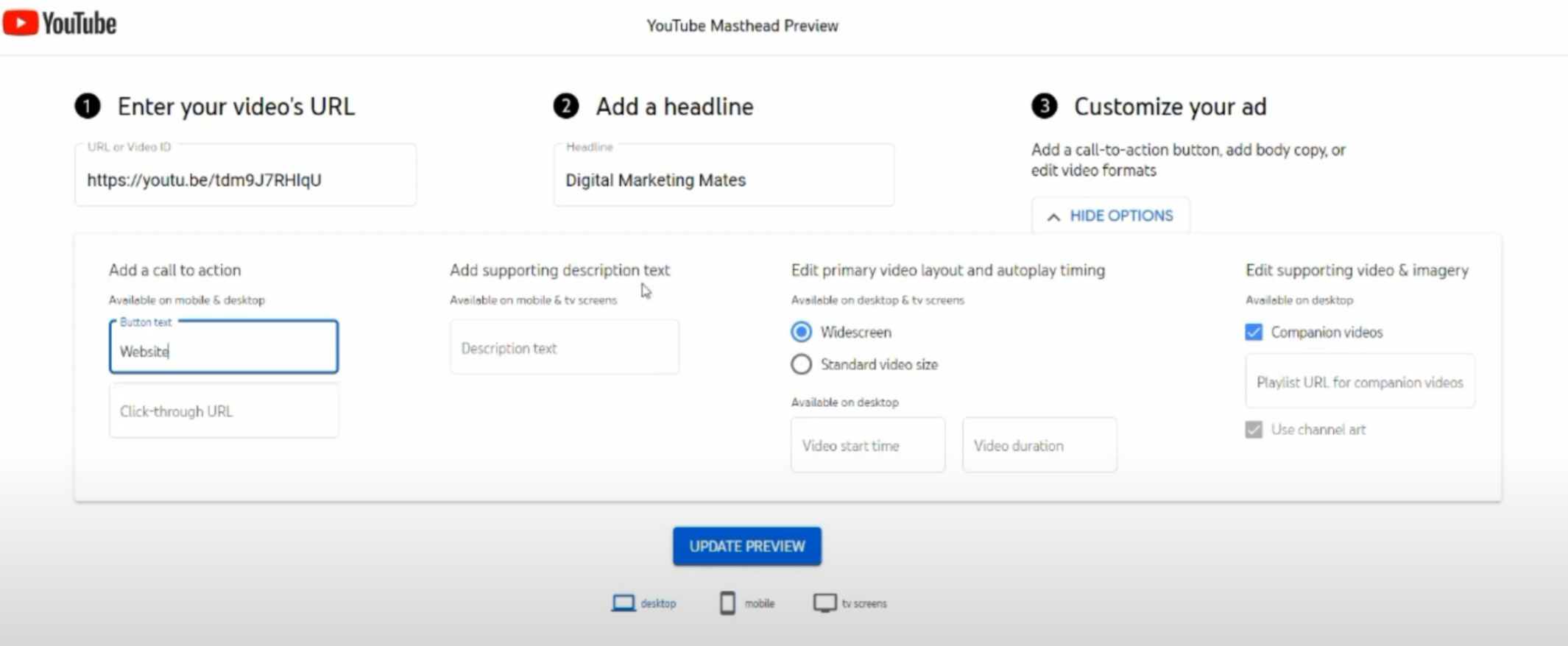Select the Widescreen radio button

[x=801, y=332]
